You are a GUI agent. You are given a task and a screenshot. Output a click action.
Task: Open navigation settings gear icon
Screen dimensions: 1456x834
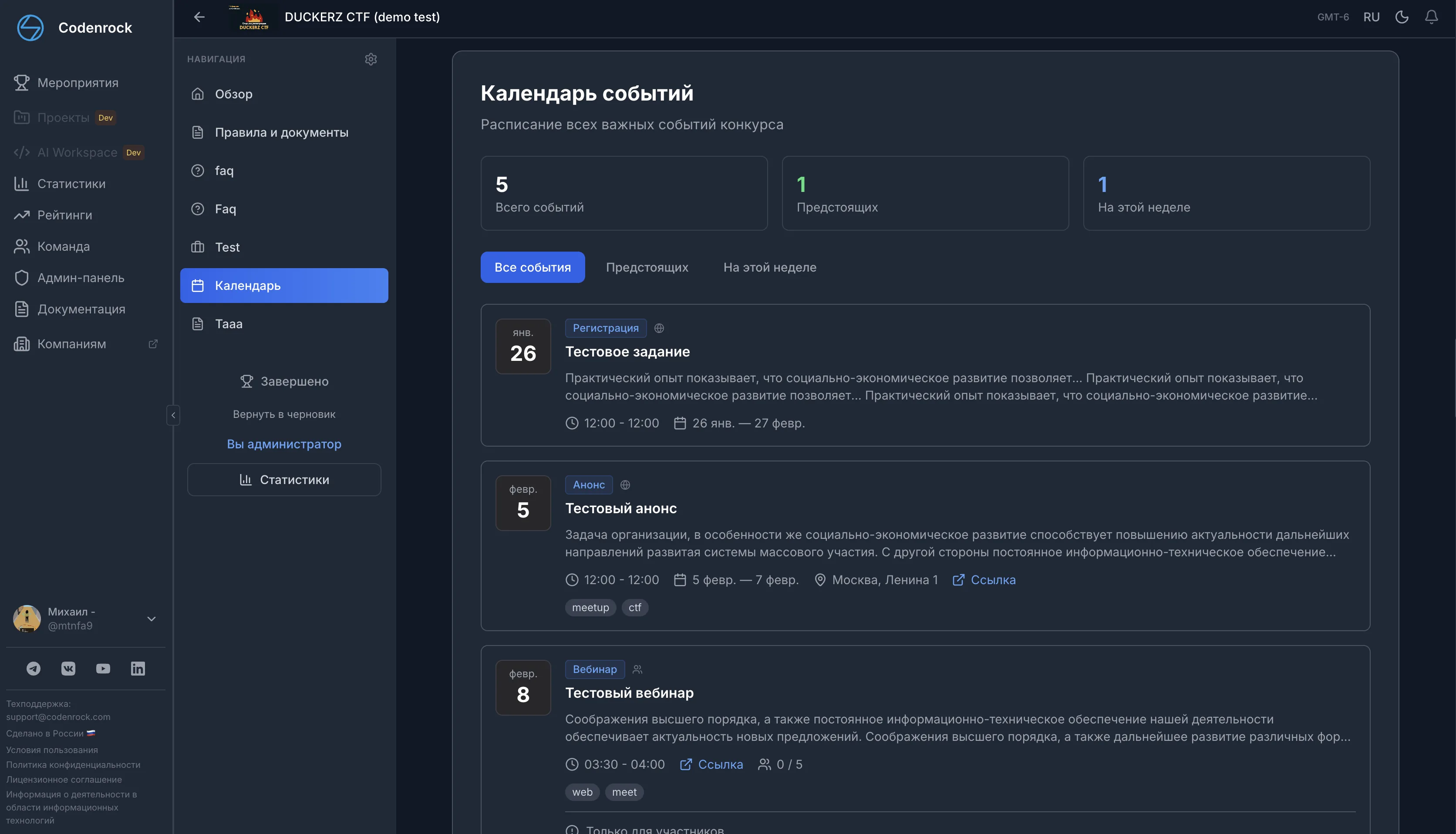pos(371,59)
